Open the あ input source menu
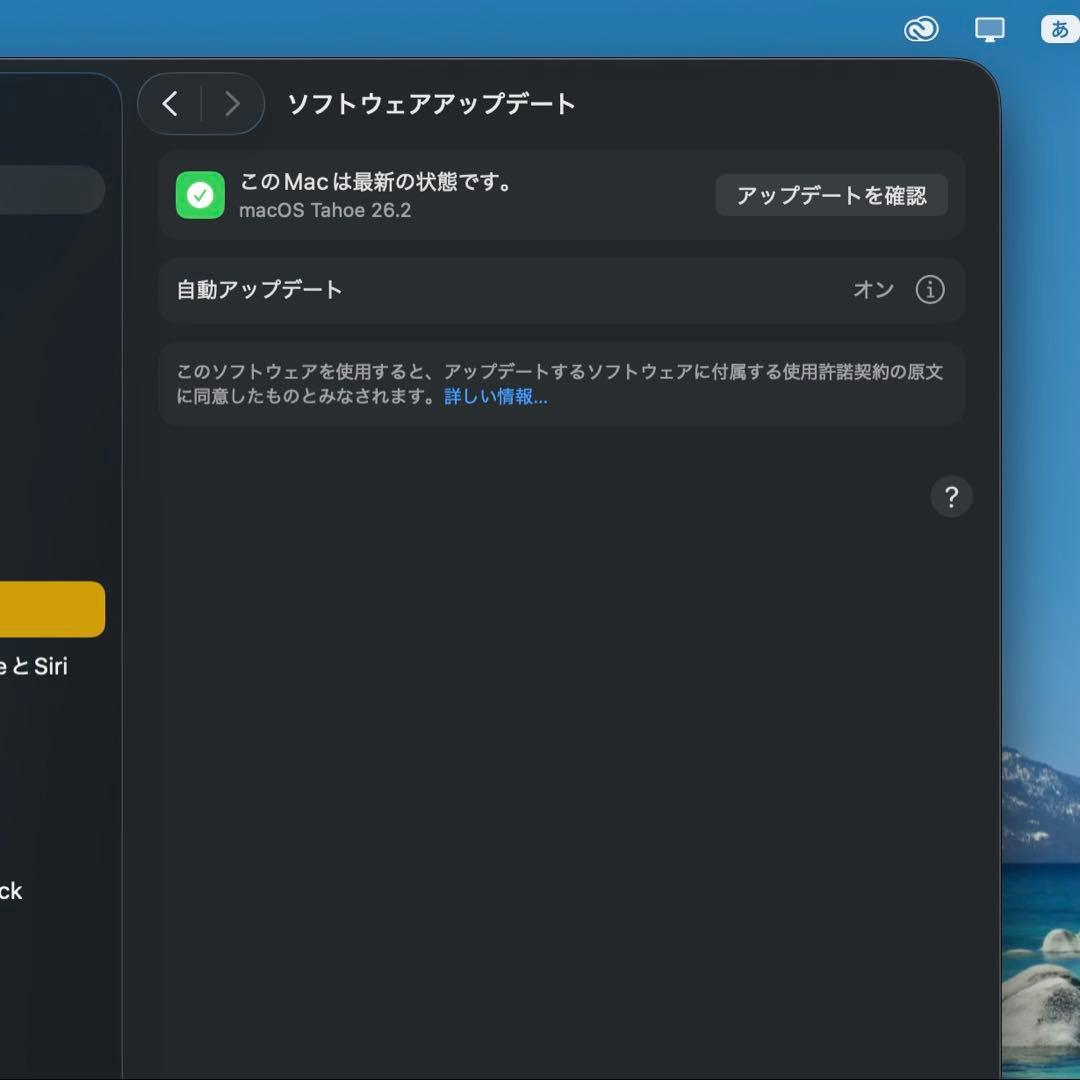 [1059, 30]
